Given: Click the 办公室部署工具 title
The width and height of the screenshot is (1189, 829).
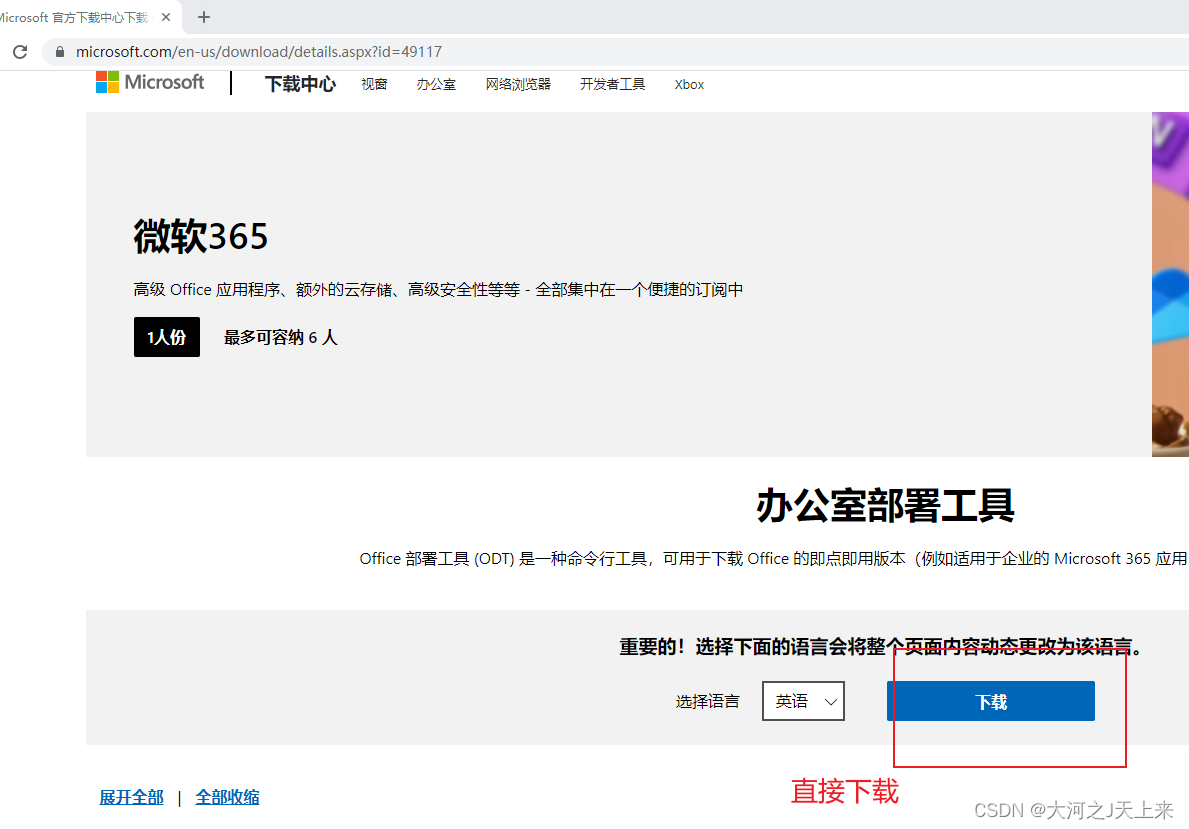Looking at the screenshot, I should tap(885, 506).
